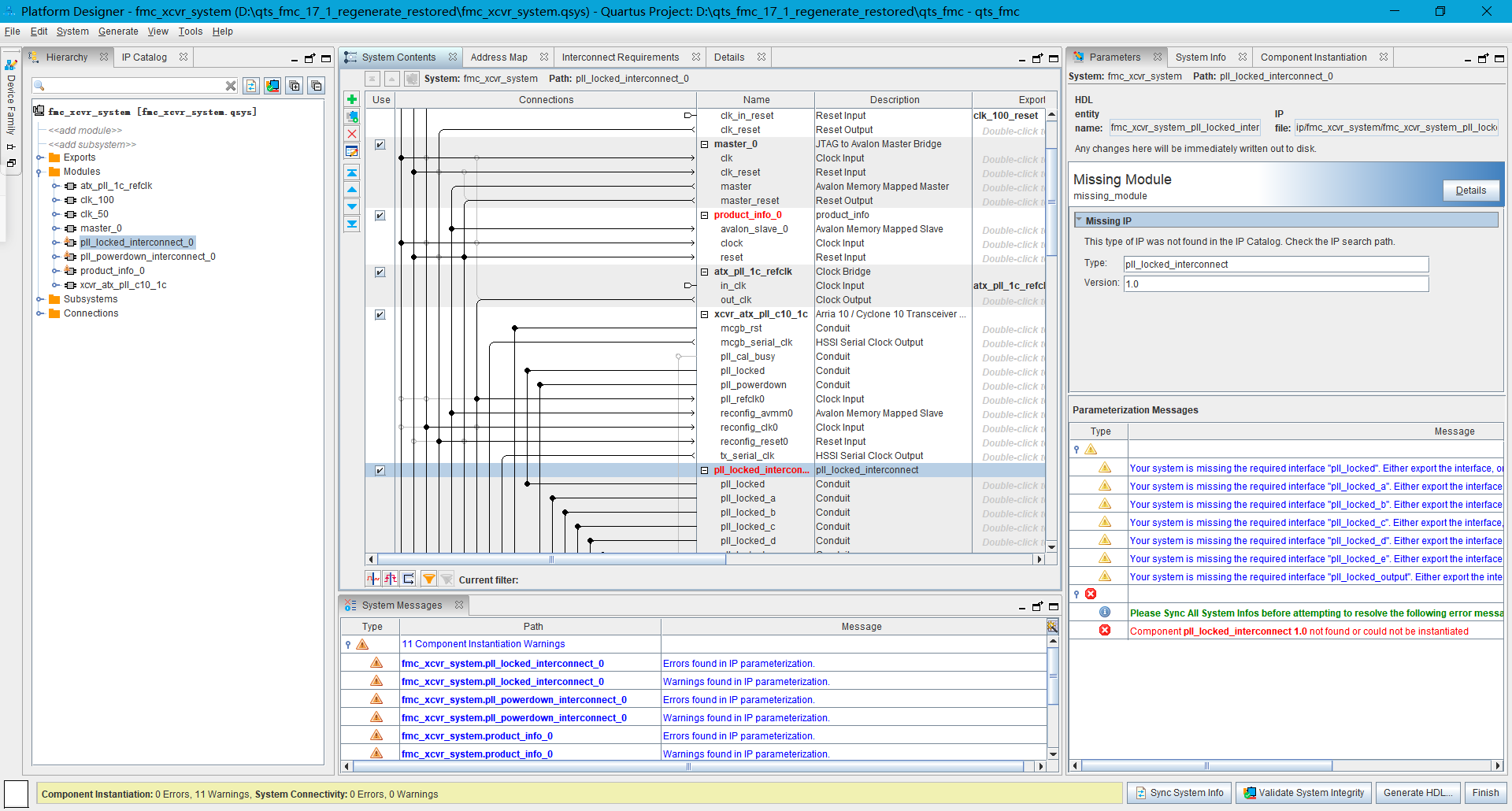Click the collapse all icon in Hierarchy

pyautogui.click(x=316, y=86)
